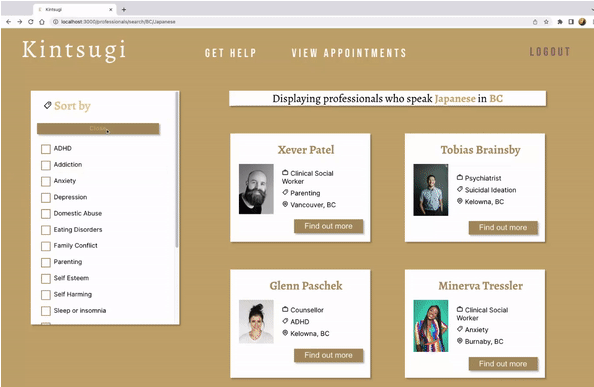
Task: Click the address bar URL field
Action: click(x=292, y=22)
